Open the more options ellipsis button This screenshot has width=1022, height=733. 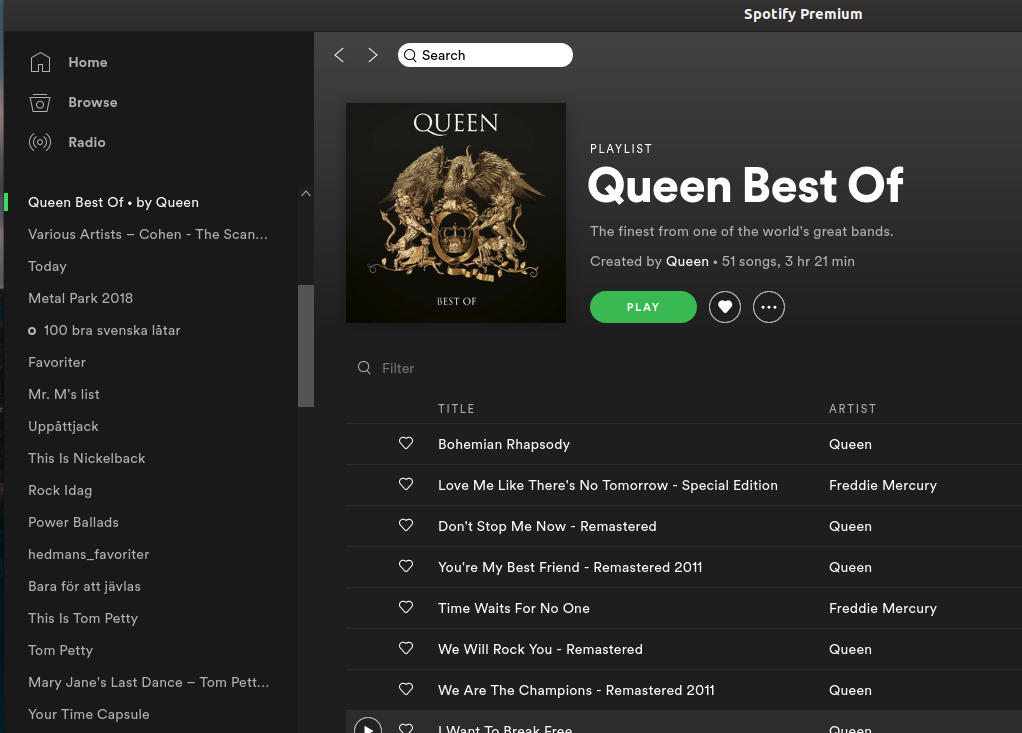click(769, 307)
